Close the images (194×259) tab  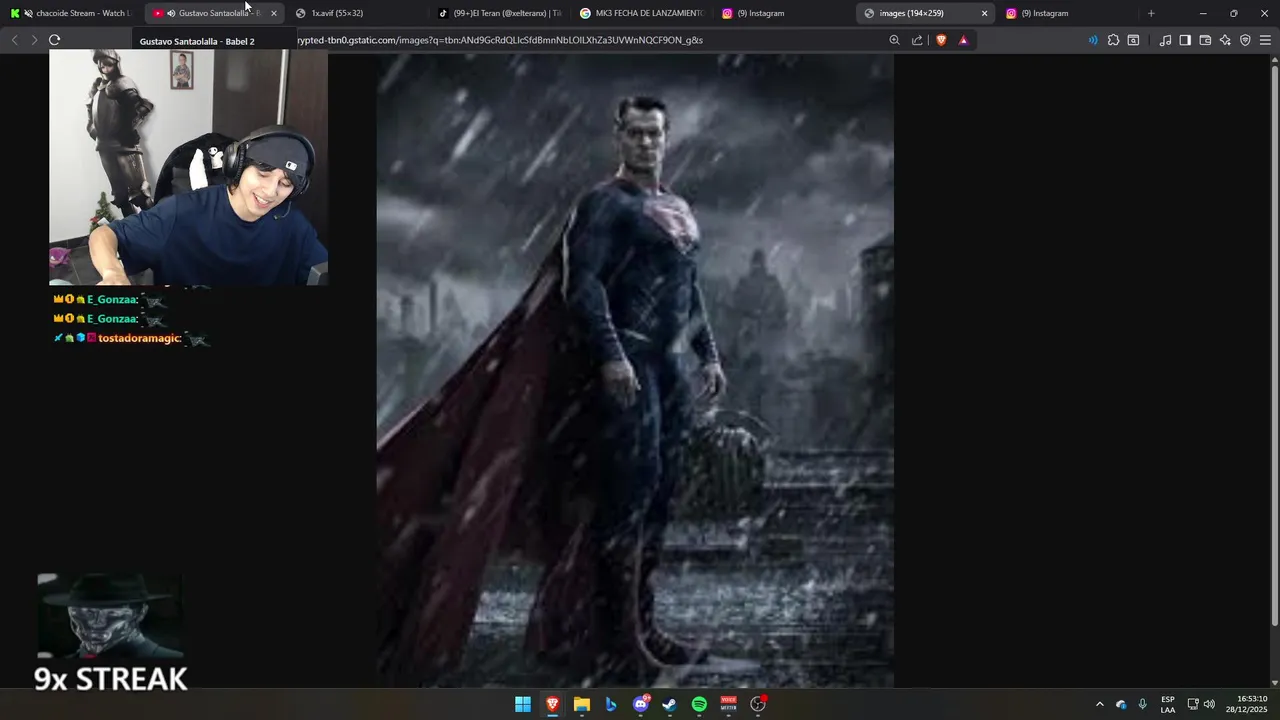tap(984, 13)
